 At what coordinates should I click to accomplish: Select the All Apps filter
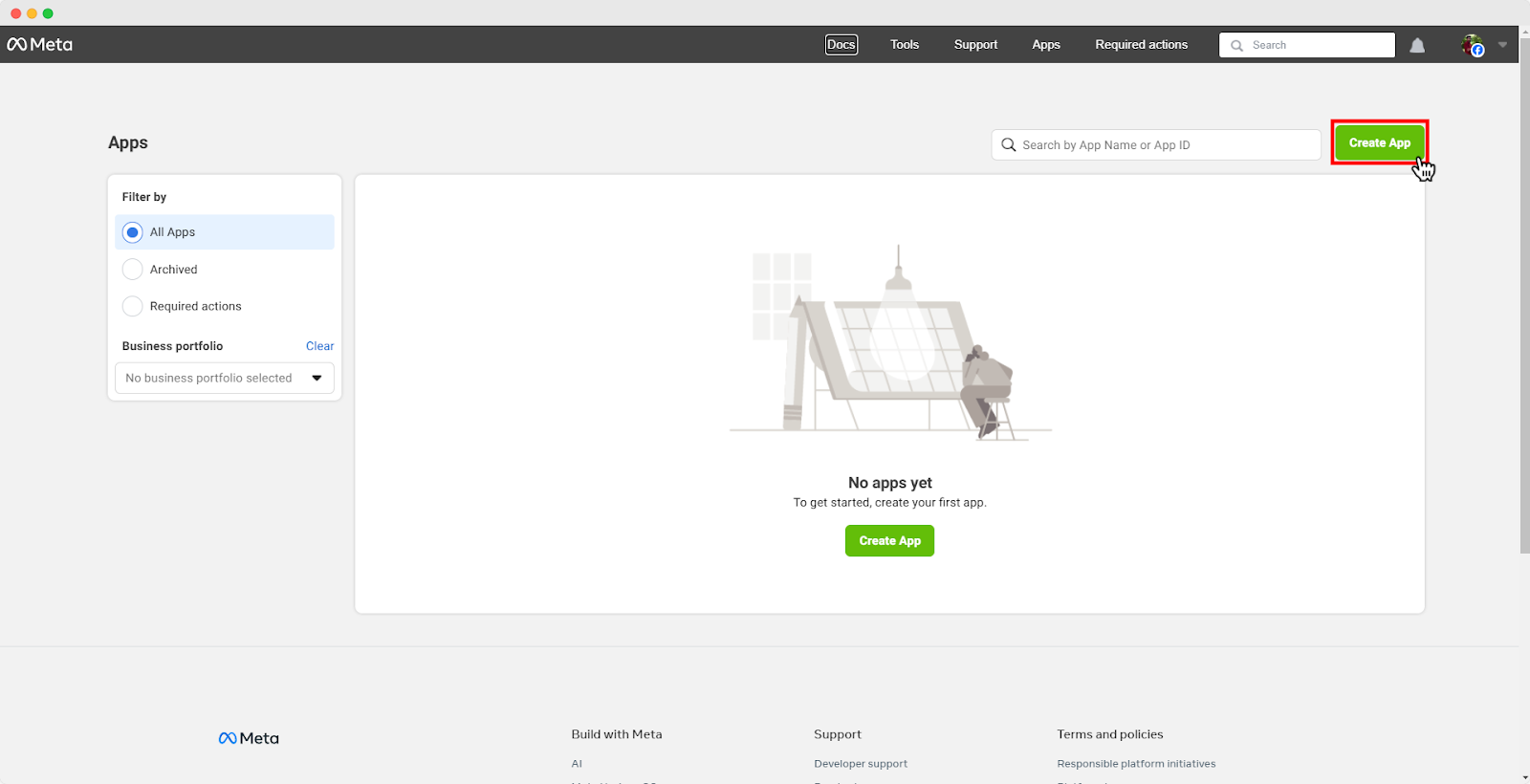click(x=225, y=232)
